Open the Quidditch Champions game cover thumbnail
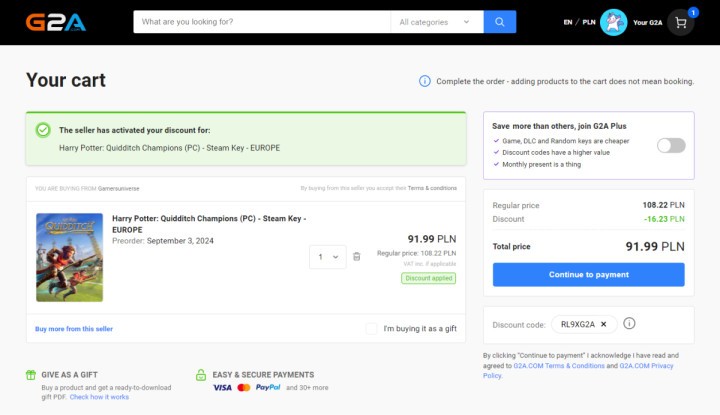Screen dimensions: 720x415 click(x=69, y=257)
